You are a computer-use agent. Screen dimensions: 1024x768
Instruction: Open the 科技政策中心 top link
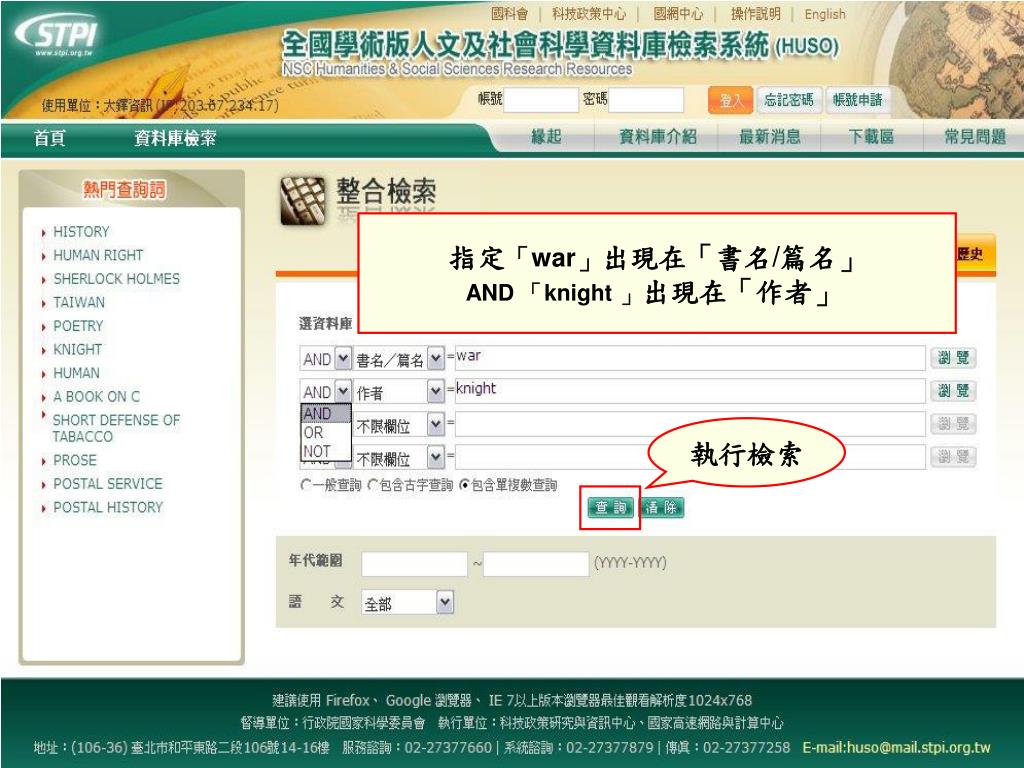tap(588, 14)
